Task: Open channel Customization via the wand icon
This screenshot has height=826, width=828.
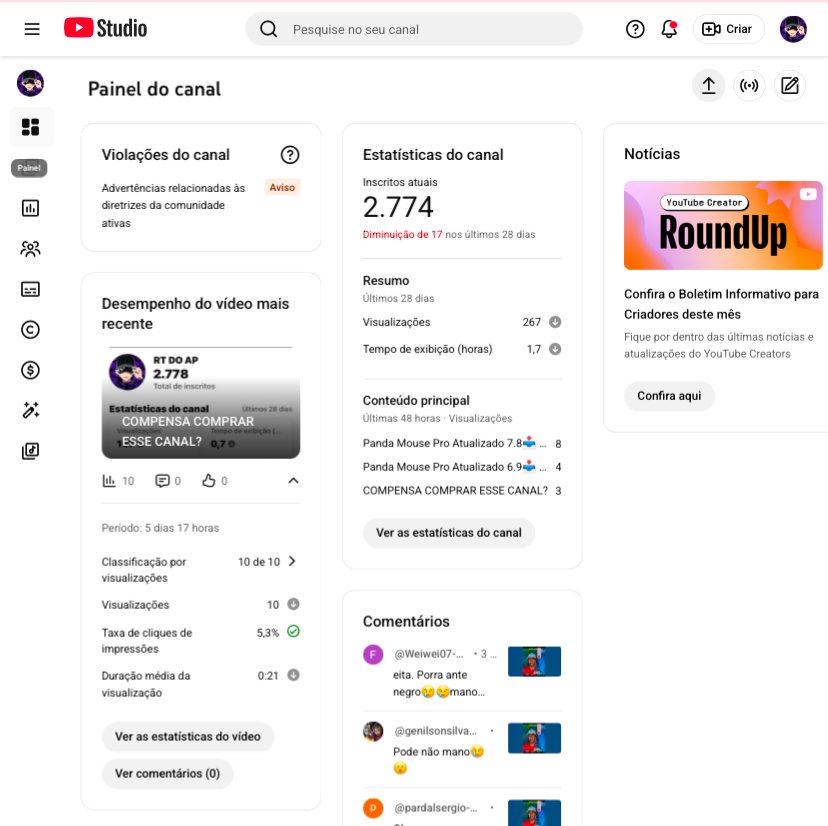Action: pos(30,410)
